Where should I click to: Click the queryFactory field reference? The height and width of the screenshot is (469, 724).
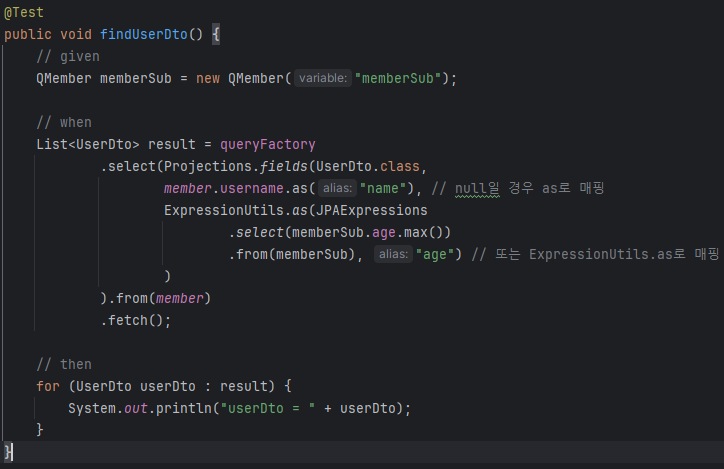pos(268,144)
